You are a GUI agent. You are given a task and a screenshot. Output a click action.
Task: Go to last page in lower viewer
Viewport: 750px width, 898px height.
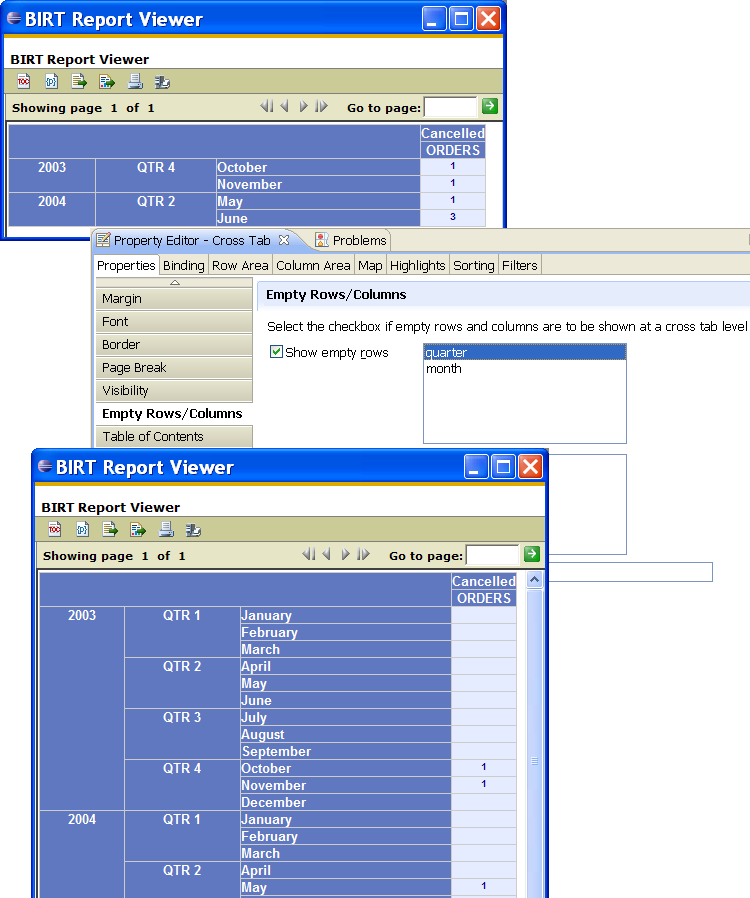tap(364, 554)
